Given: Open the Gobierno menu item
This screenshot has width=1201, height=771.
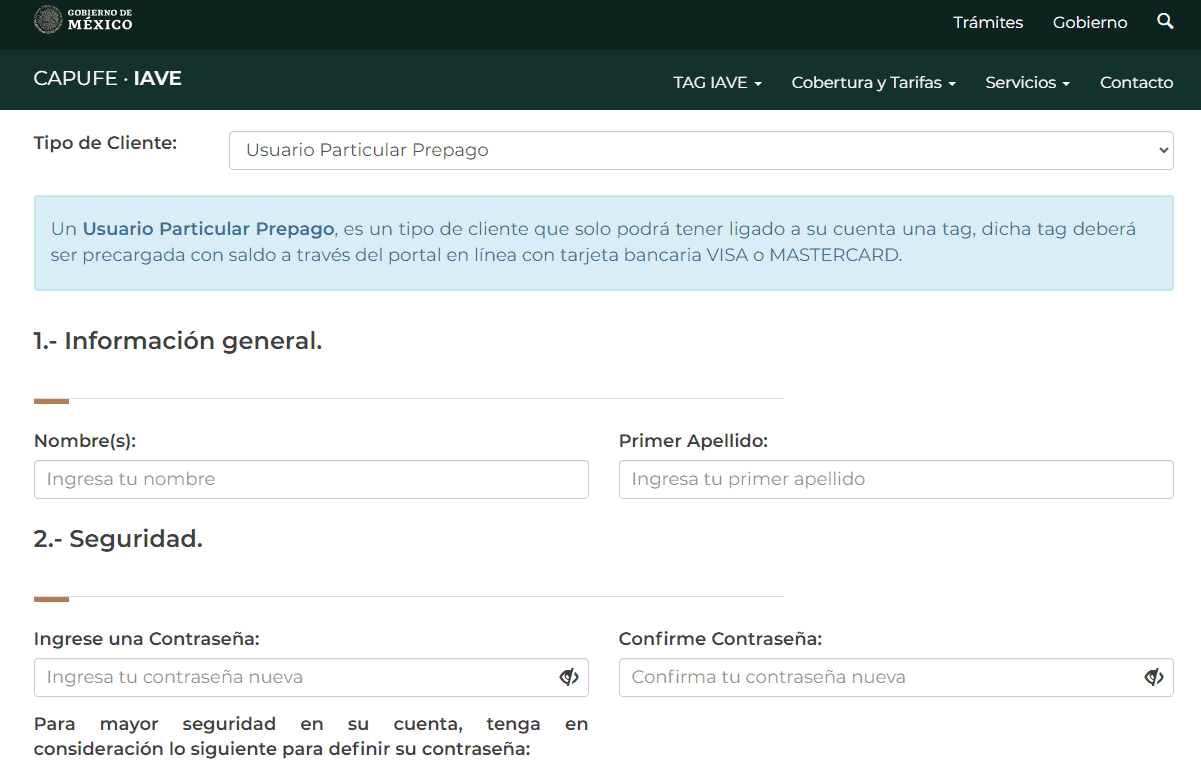Looking at the screenshot, I should (x=1090, y=22).
